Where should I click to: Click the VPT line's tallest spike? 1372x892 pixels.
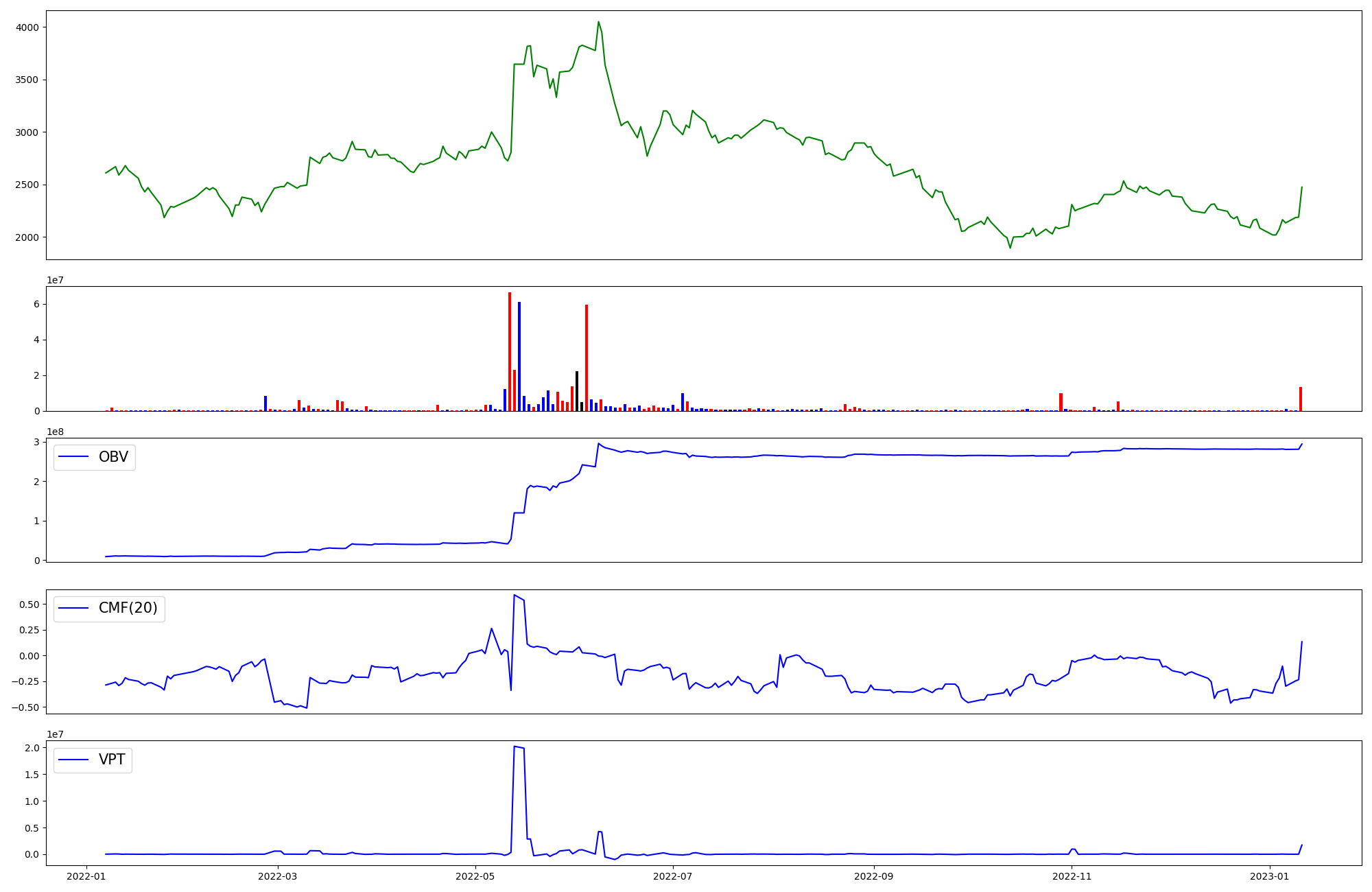coord(514,747)
